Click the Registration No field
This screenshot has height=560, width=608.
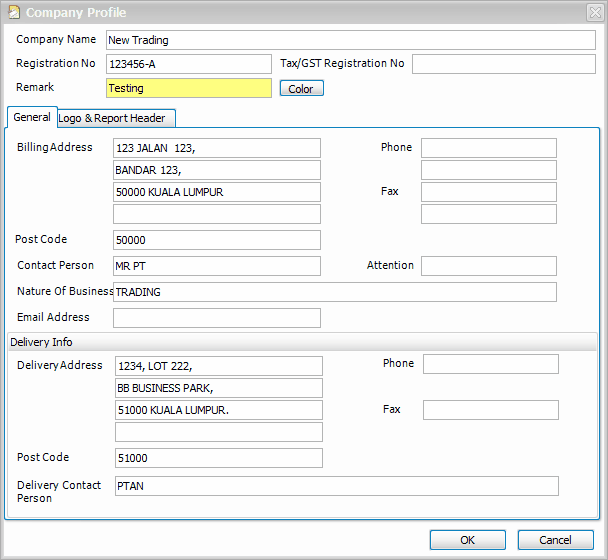pos(188,64)
